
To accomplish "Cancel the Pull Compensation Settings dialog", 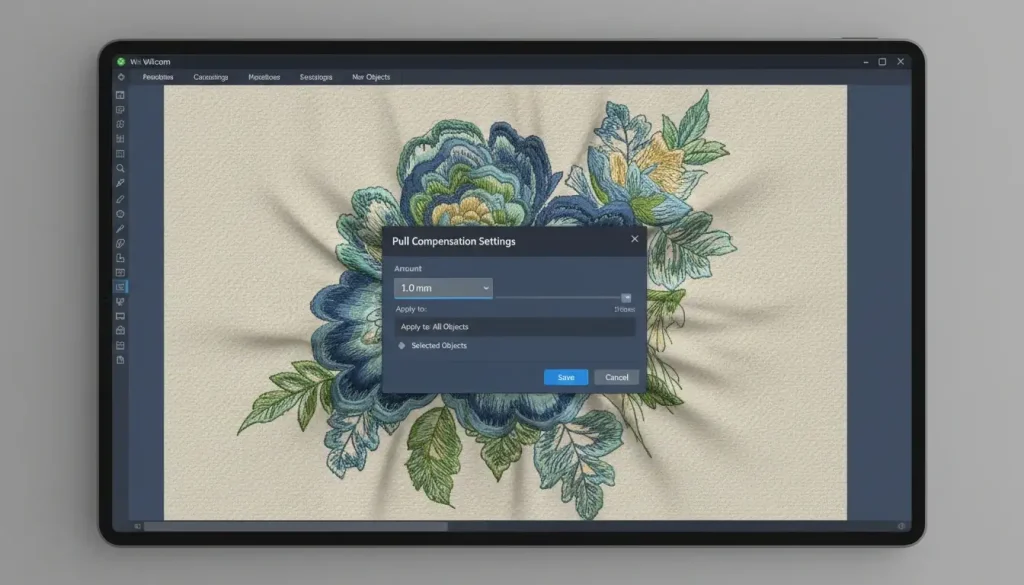I will pyautogui.click(x=616, y=377).
